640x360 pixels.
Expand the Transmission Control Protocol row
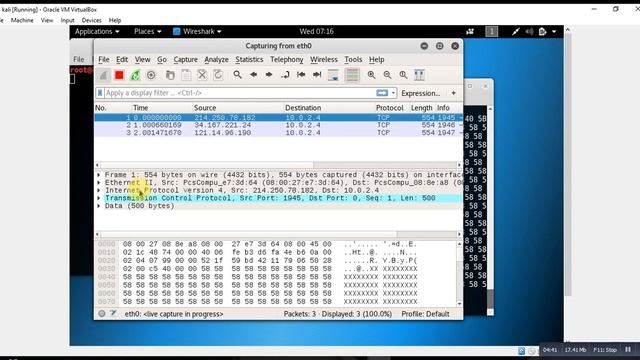(x=99, y=198)
